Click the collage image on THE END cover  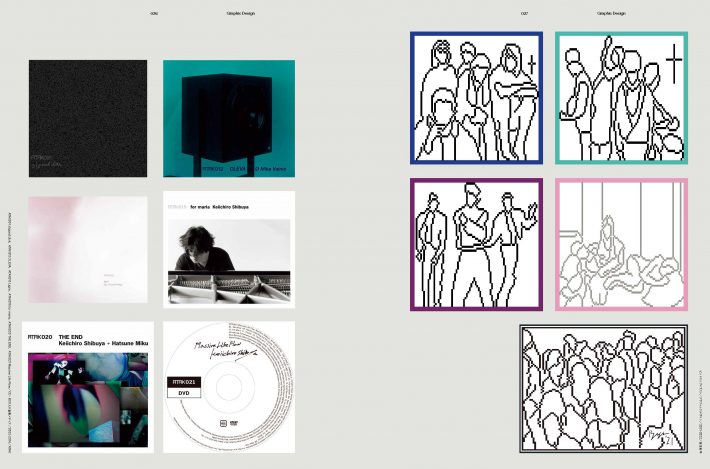tap(88, 400)
